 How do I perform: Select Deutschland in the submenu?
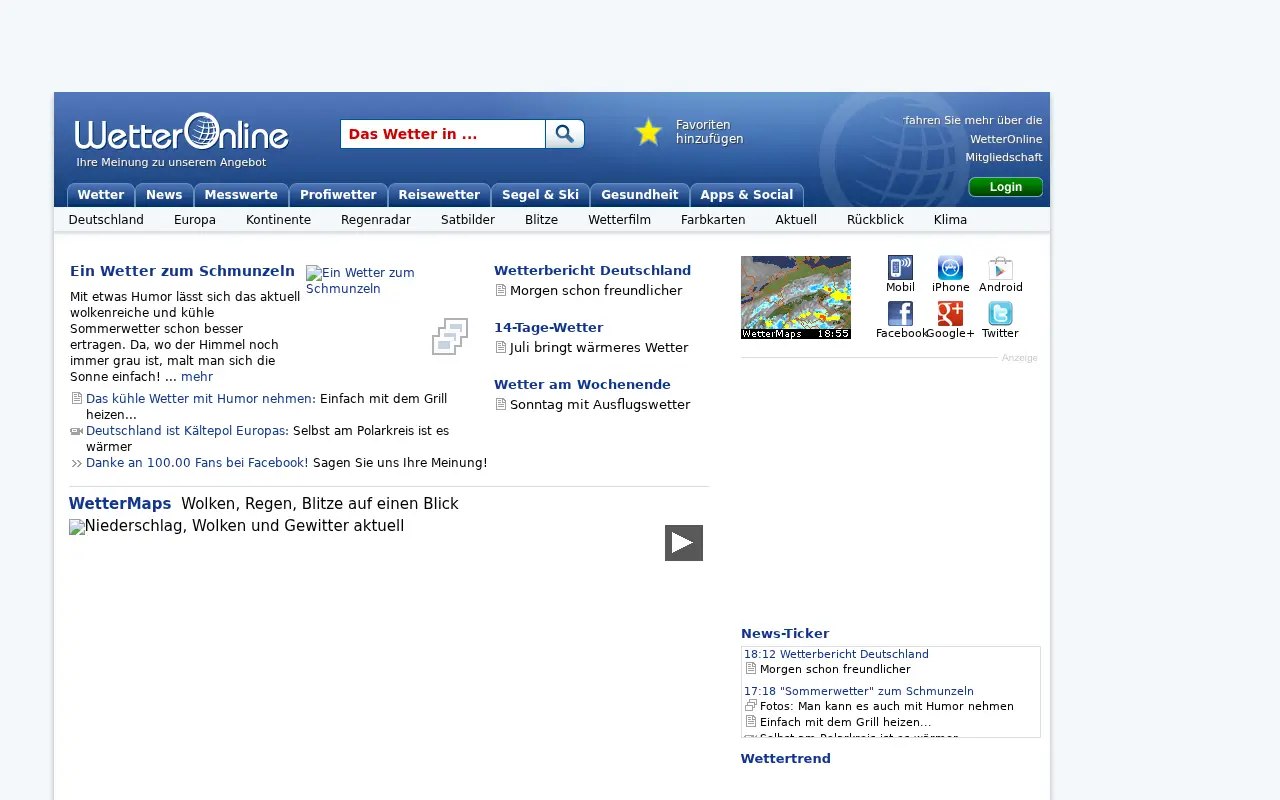[106, 220]
